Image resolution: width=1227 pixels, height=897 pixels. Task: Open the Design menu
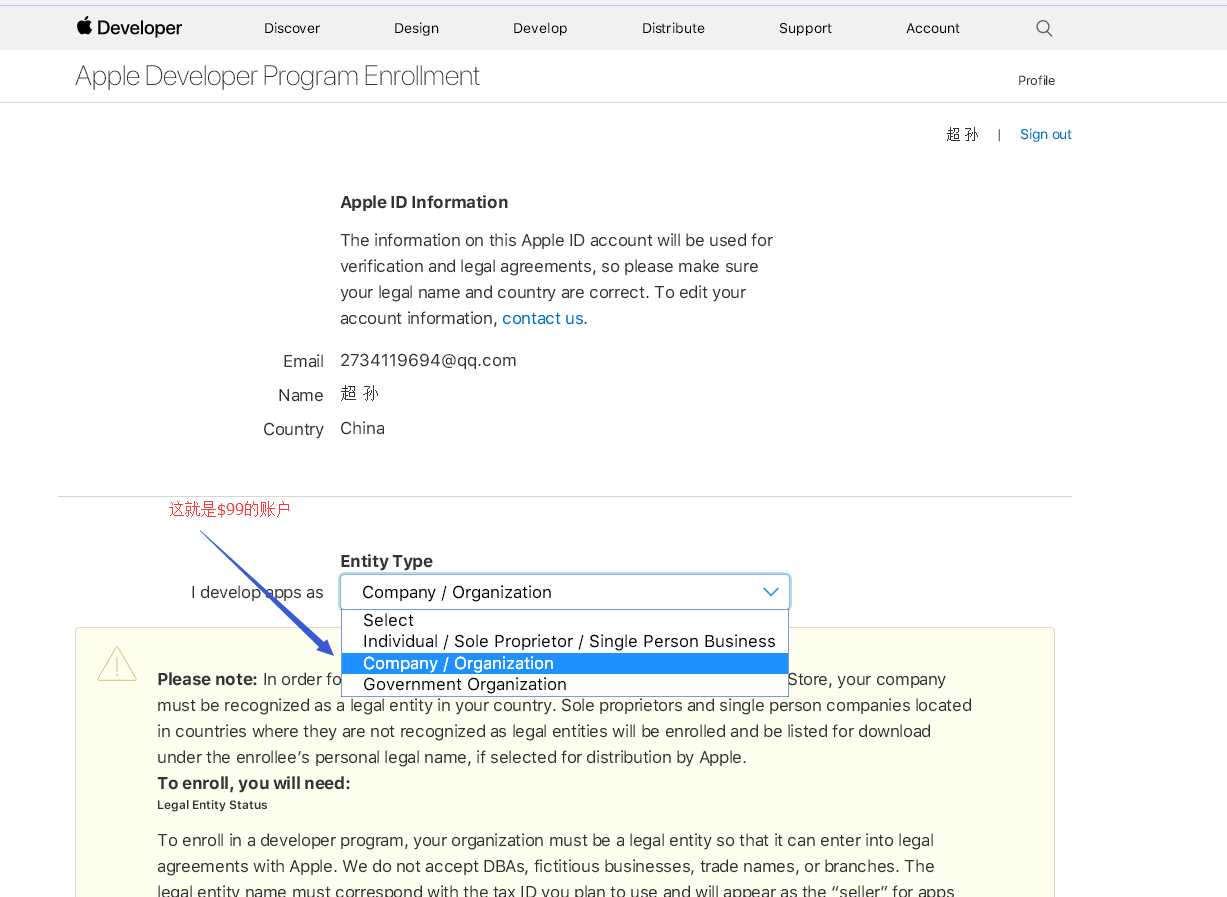(416, 28)
